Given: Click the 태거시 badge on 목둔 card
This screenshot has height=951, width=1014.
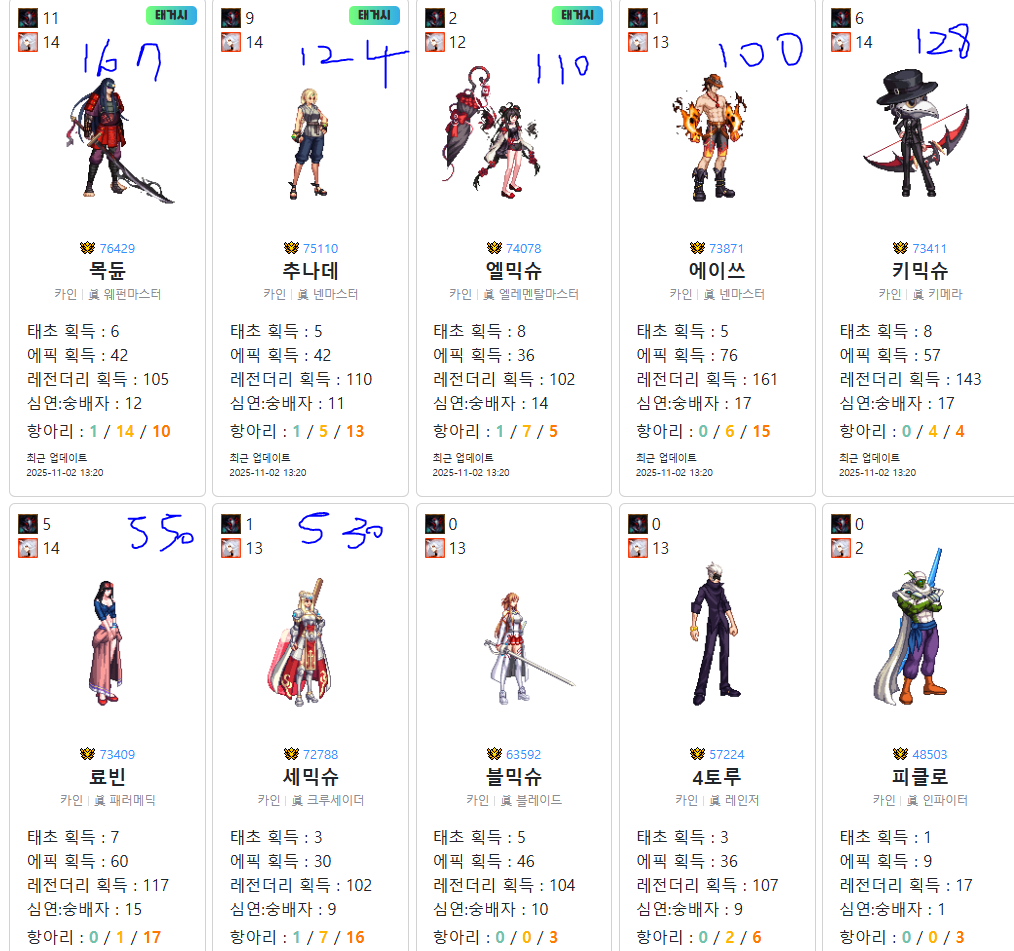Looking at the screenshot, I should tap(171, 16).
